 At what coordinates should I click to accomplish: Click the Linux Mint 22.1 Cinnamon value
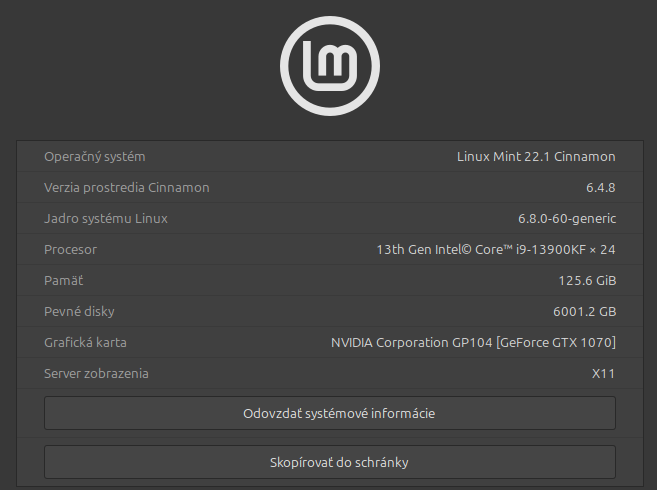(536, 157)
